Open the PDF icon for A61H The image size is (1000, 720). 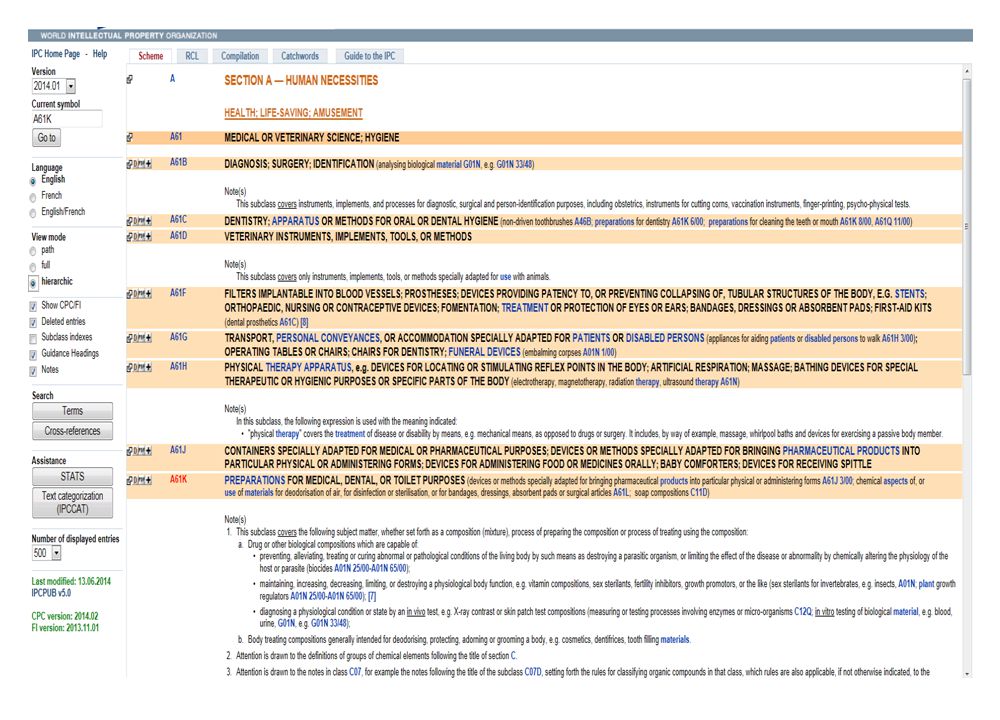coord(142,367)
